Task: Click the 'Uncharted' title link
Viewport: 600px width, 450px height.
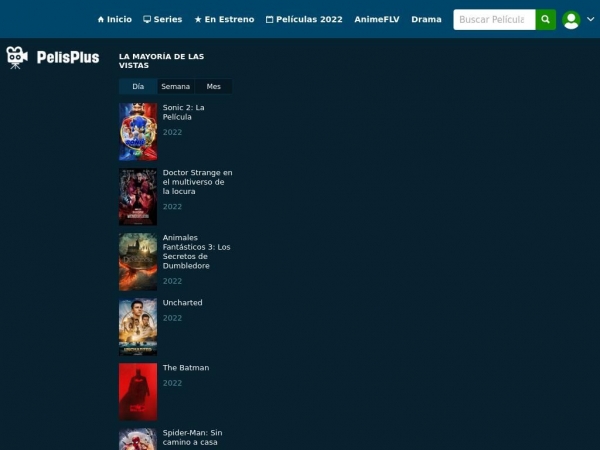Action: [183, 303]
